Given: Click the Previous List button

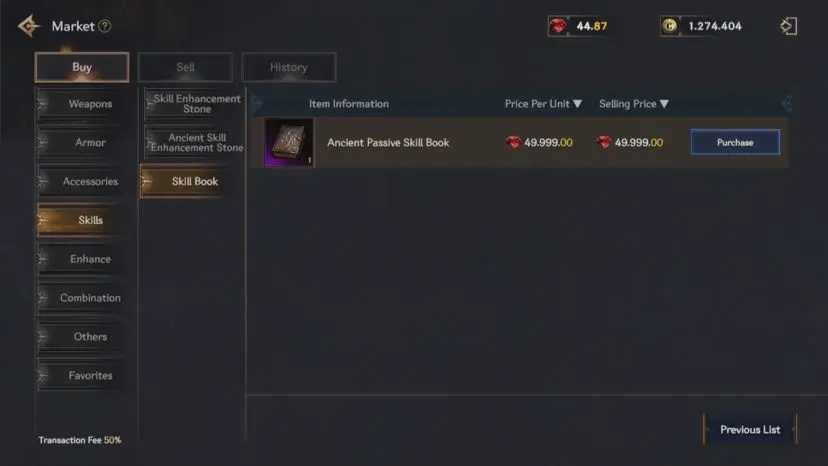Looking at the screenshot, I should point(750,430).
